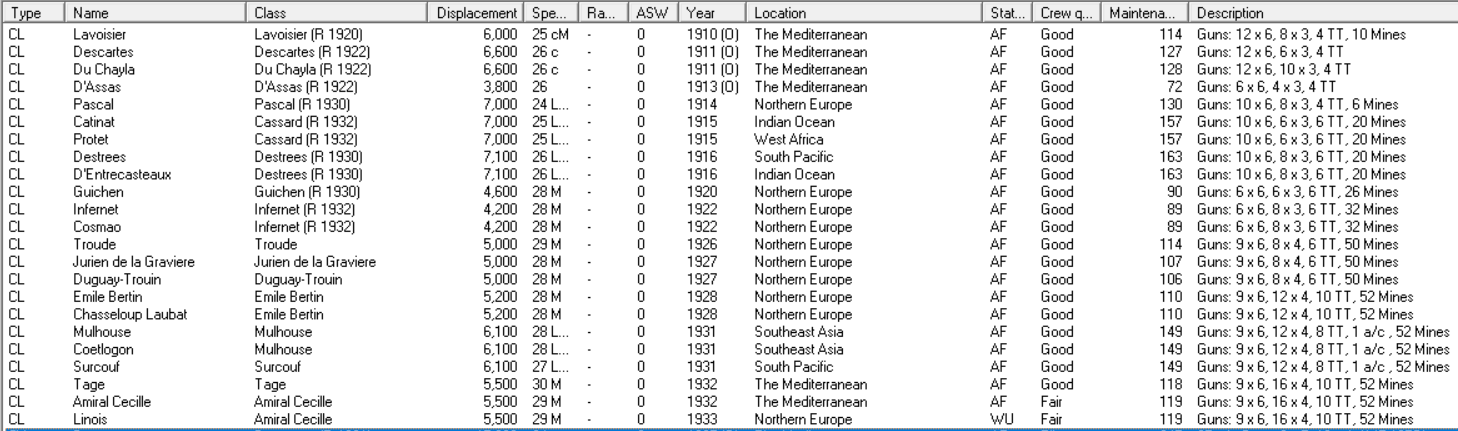Click the Displacement column header

pyautogui.click(x=478, y=14)
